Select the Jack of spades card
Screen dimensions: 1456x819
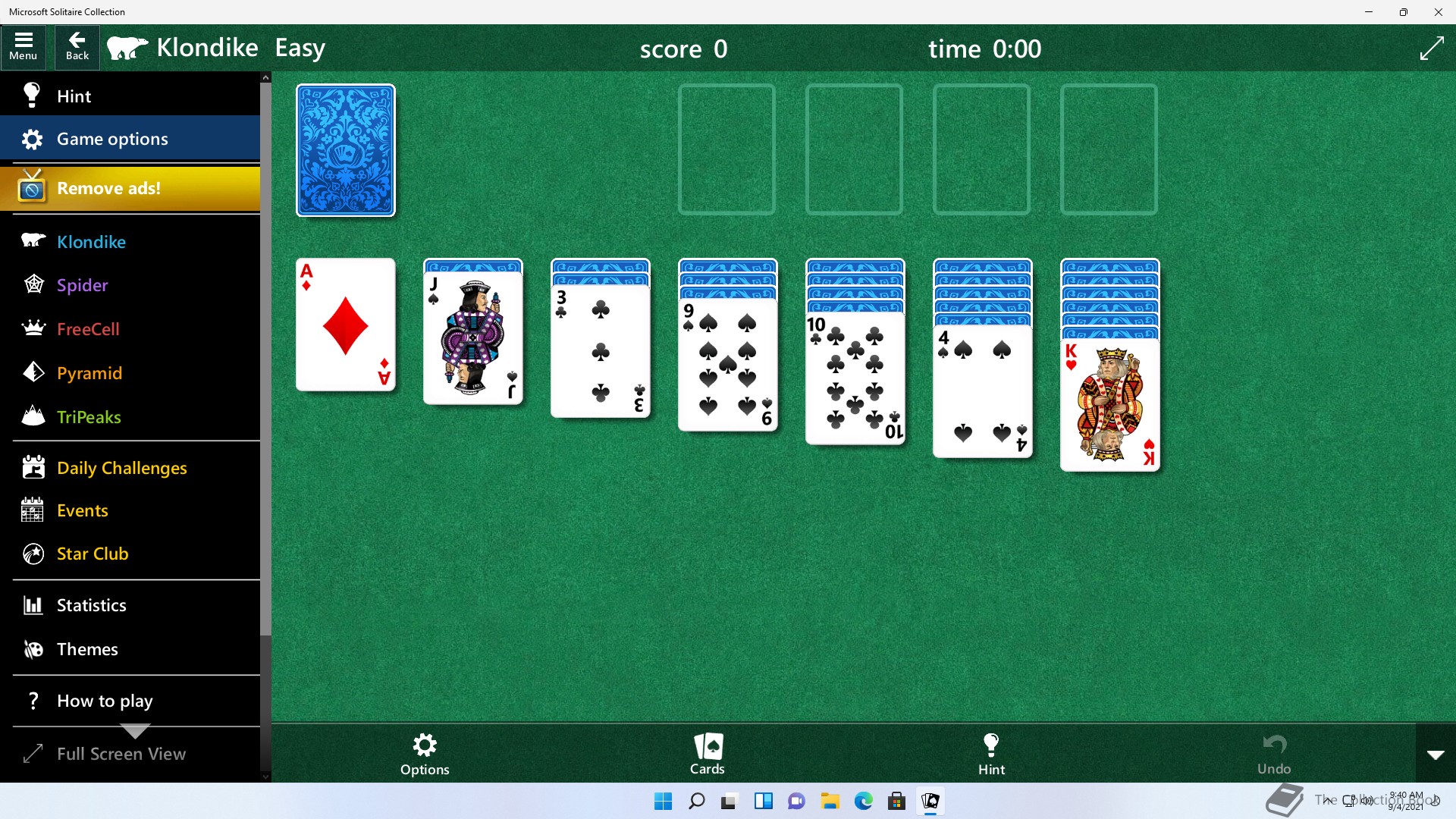473,338
